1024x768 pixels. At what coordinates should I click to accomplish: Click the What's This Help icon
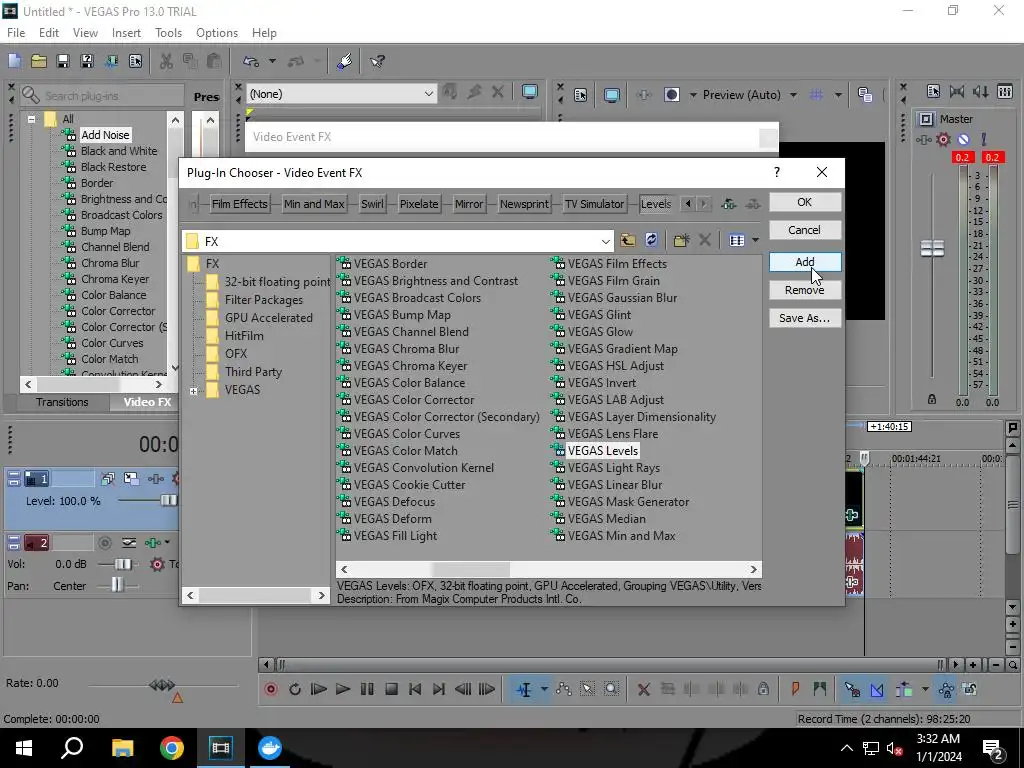click(377, 61)
